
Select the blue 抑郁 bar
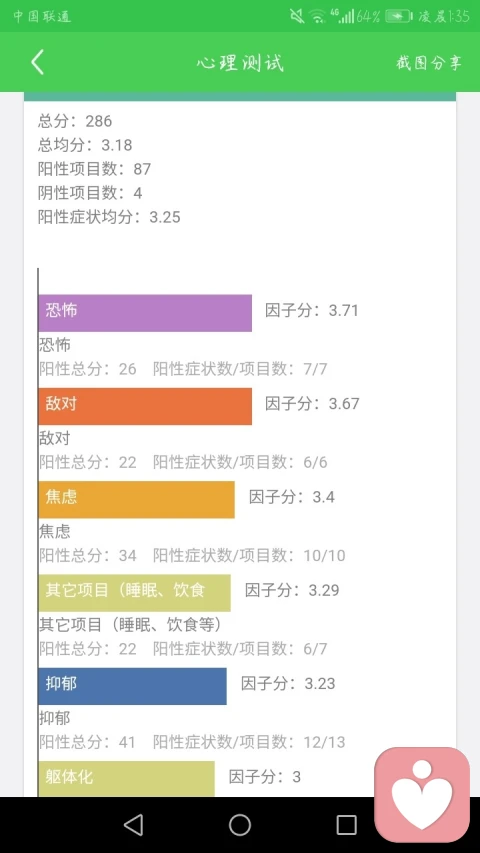[x=132, y=686]
